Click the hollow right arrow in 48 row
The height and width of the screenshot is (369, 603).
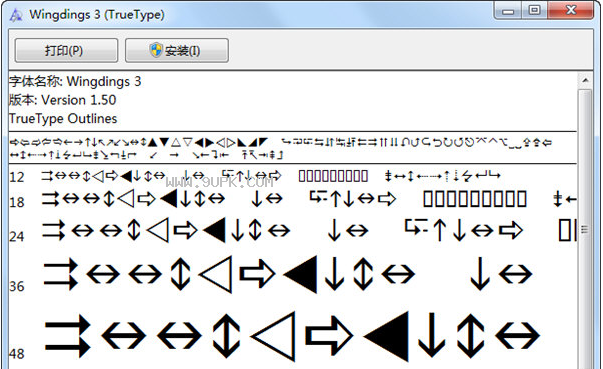329,336
